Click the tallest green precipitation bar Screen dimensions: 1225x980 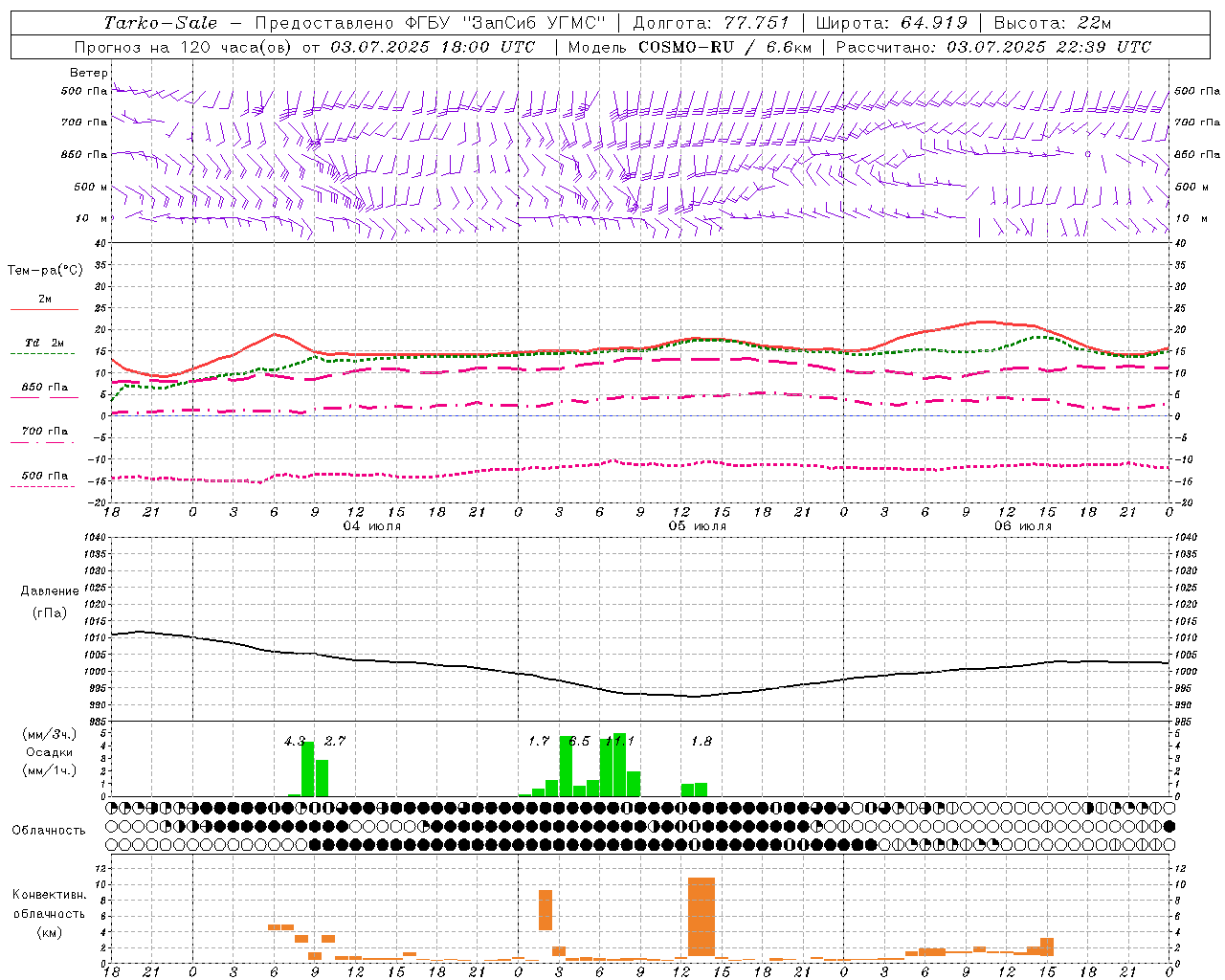pos(619,765)
